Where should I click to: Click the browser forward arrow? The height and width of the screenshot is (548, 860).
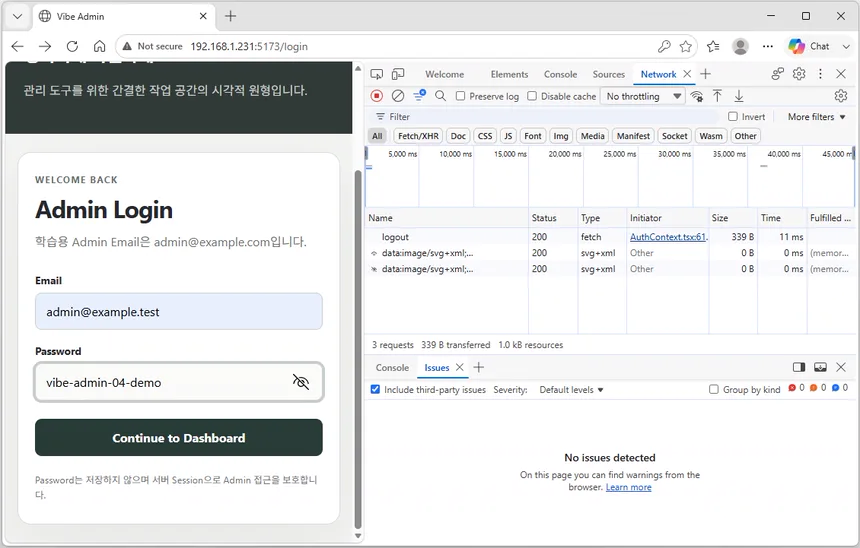[45, 47]
